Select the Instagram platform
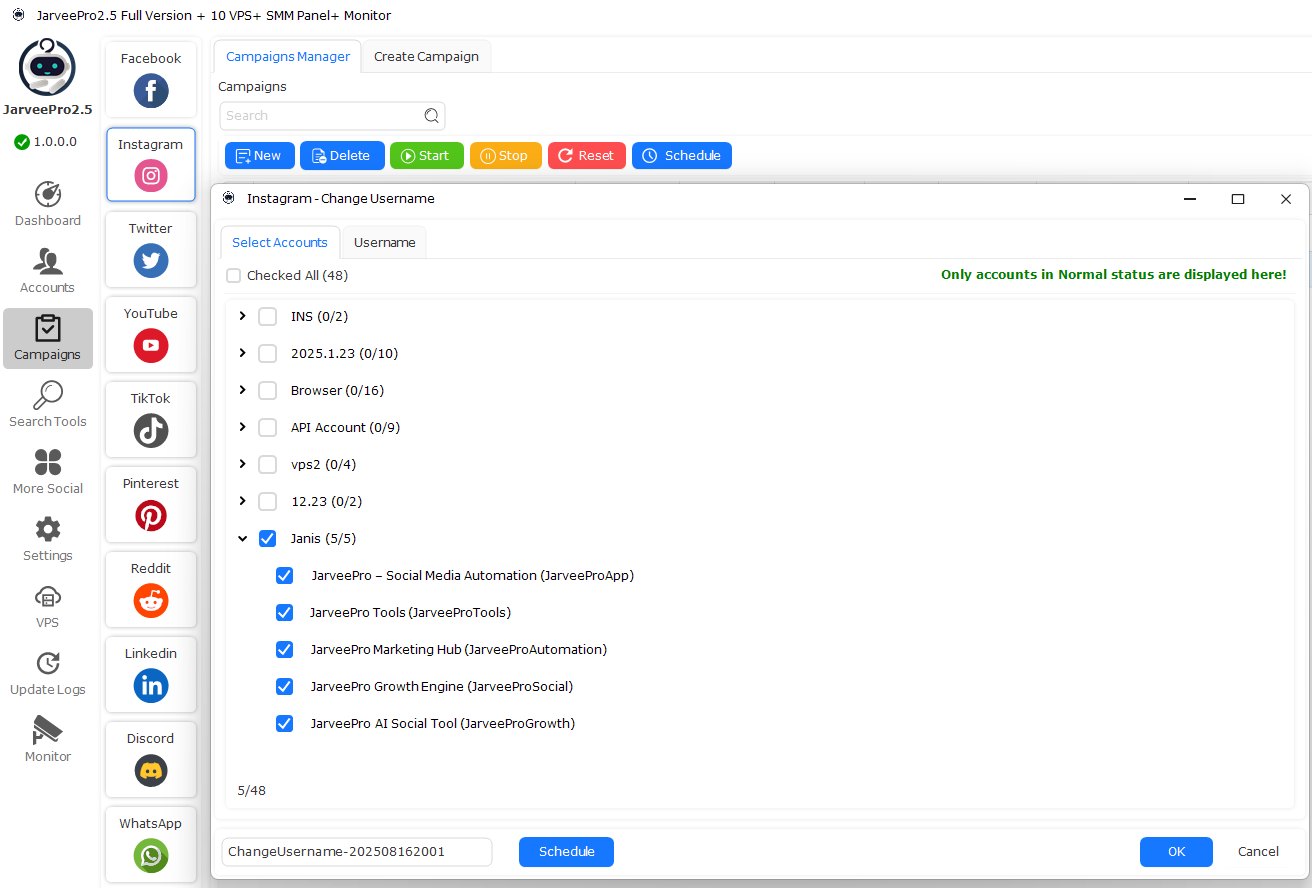Viewport: 1312px width, 888px height. tap(151, 165)
